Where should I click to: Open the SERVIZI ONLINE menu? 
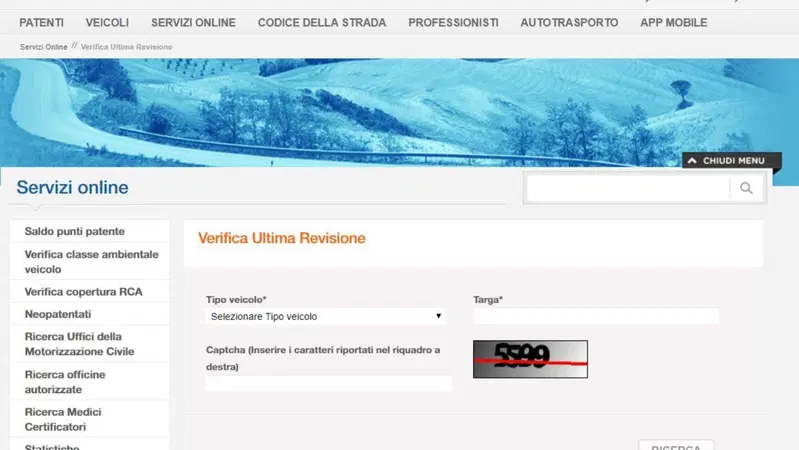(193, 23)
